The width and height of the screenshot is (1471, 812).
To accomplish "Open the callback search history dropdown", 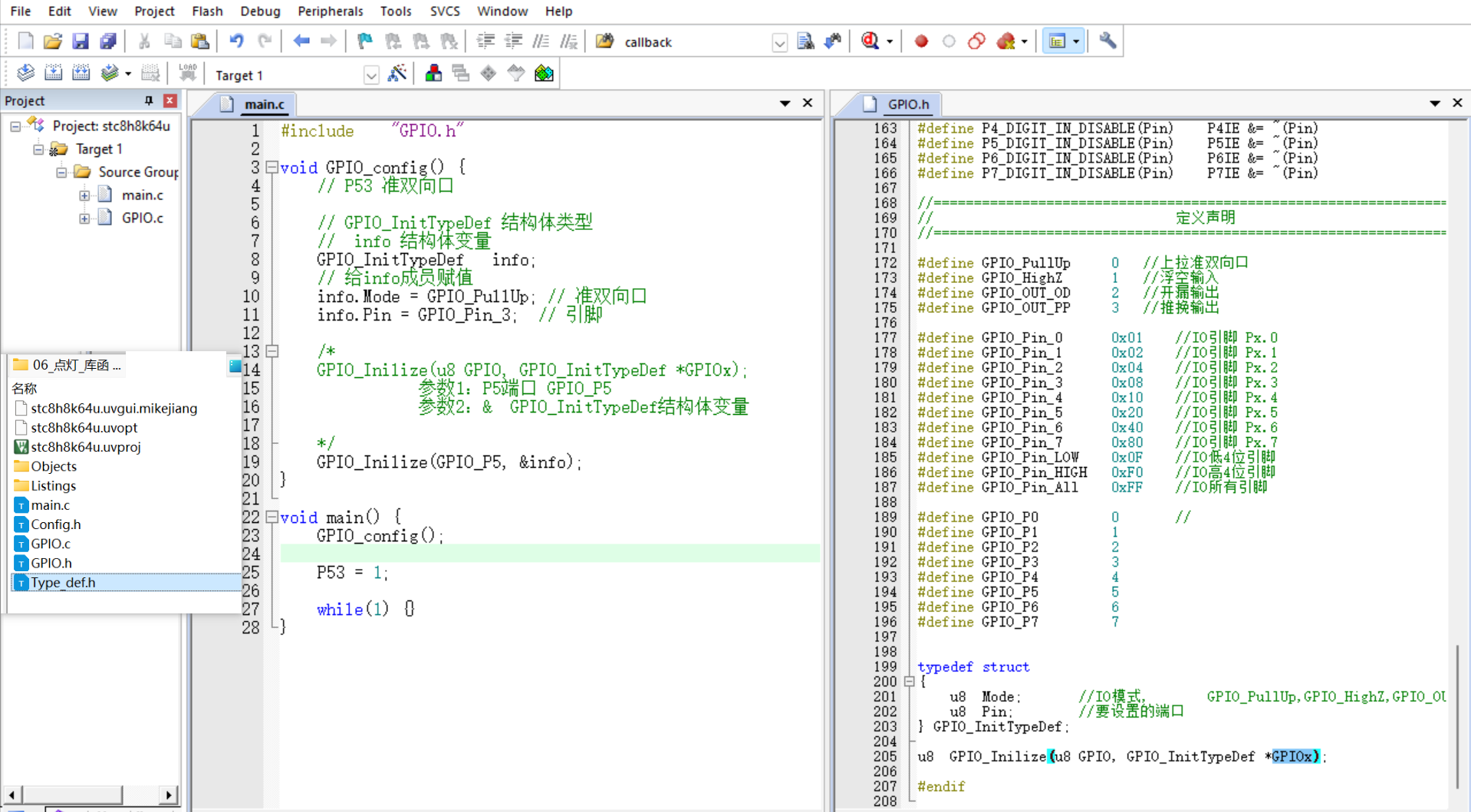I will pos(779,43).
